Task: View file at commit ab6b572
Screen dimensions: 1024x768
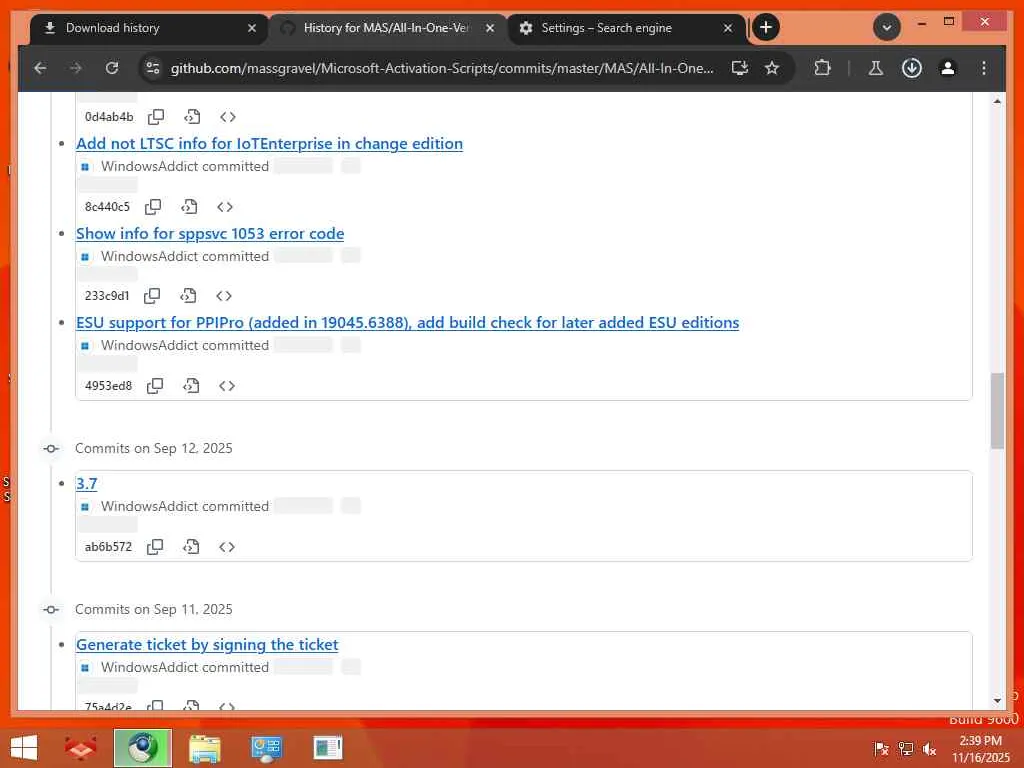Action: click(191, 547)
